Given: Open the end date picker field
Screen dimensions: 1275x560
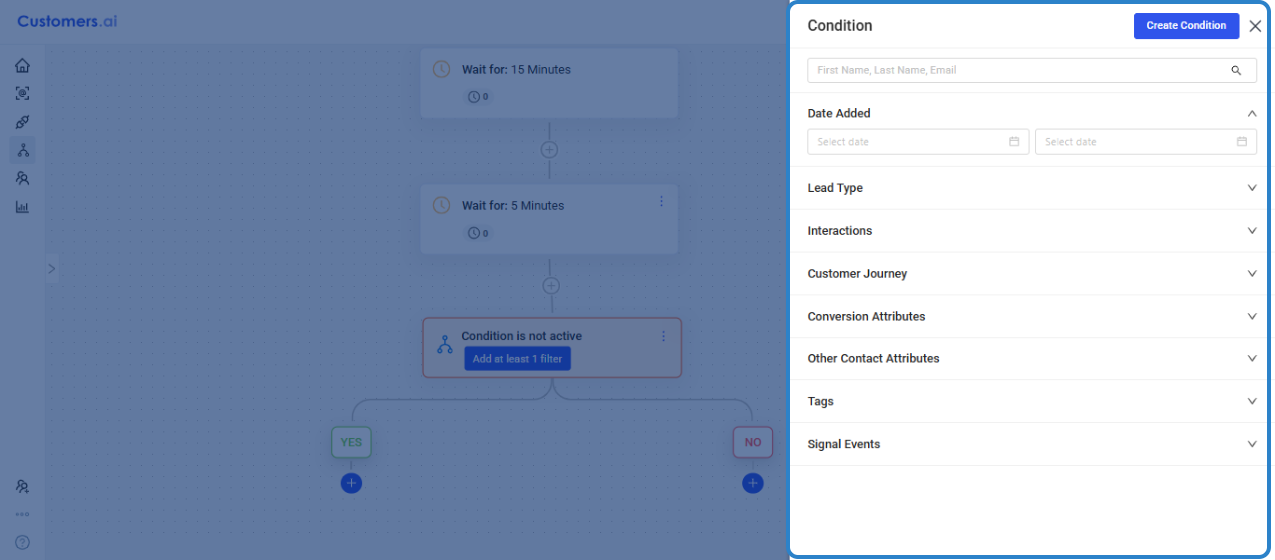Looking at the screenshot, I should (1146, 142).
